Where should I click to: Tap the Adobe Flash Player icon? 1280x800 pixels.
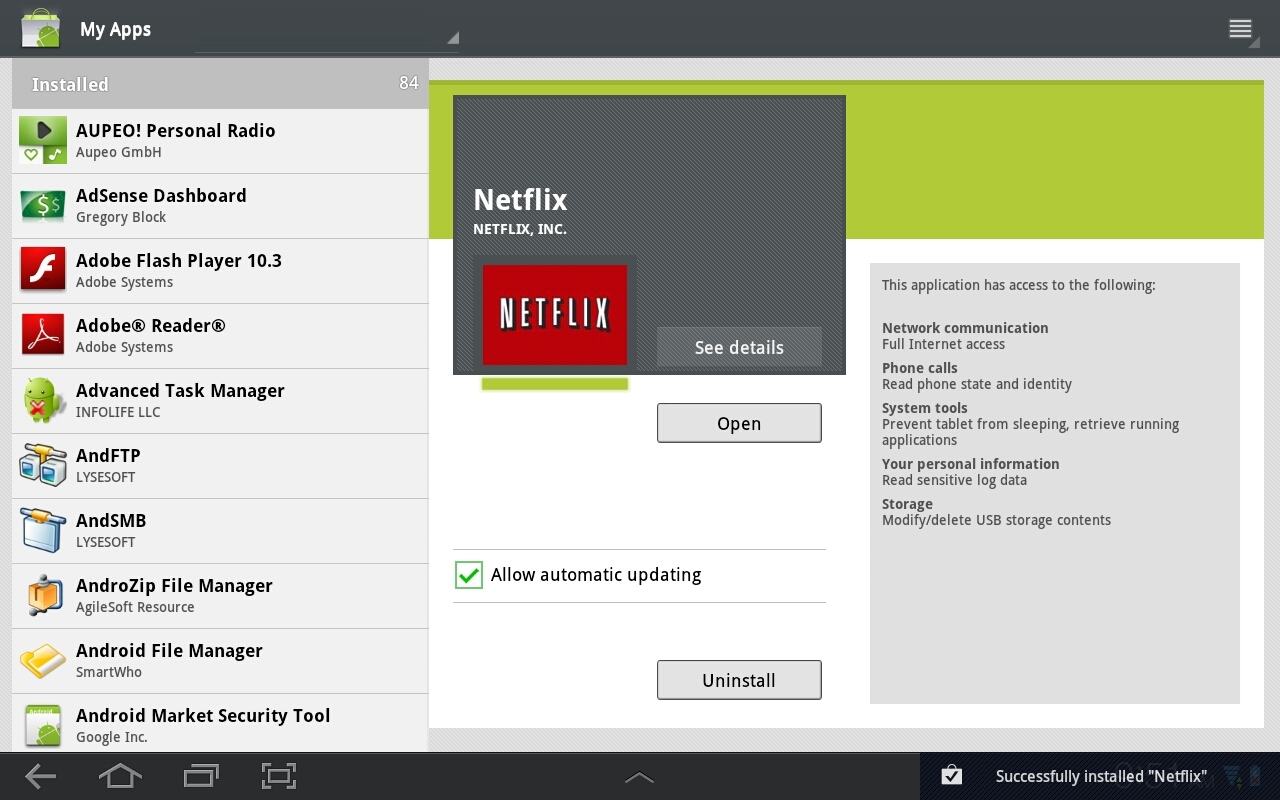pyautogui.click(x=43, y=271)
